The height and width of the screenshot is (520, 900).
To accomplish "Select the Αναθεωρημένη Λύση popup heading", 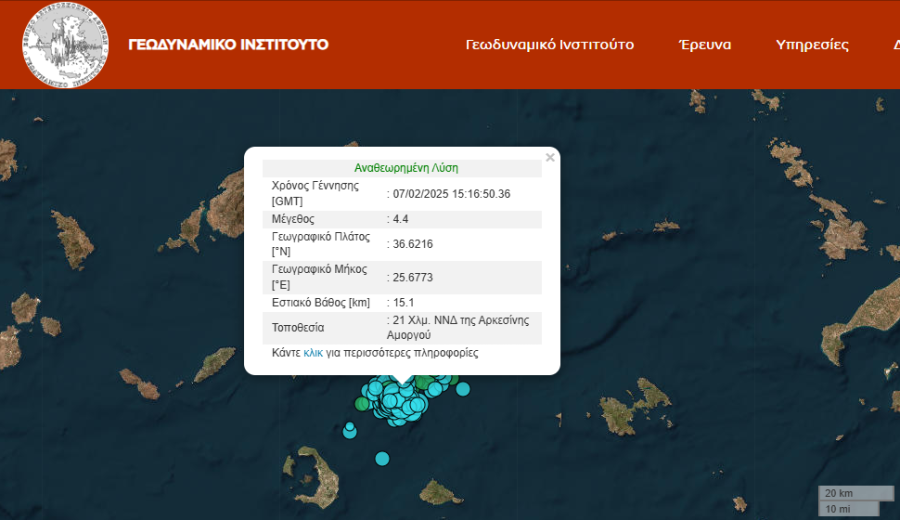I will (406, 168).
